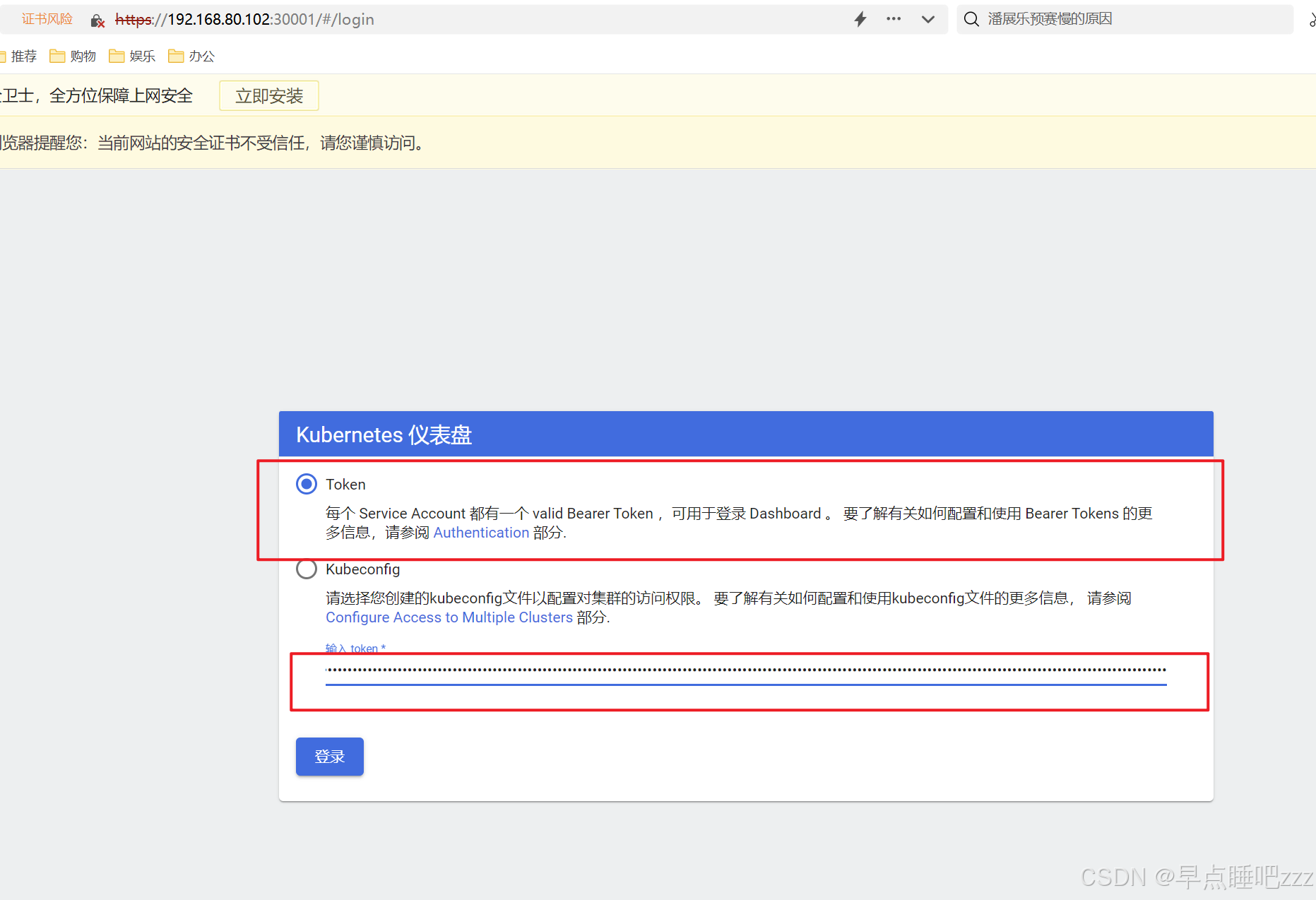Select the Token radio button
The width and height of the screenshot is (1316, 900).
(306, 484)
